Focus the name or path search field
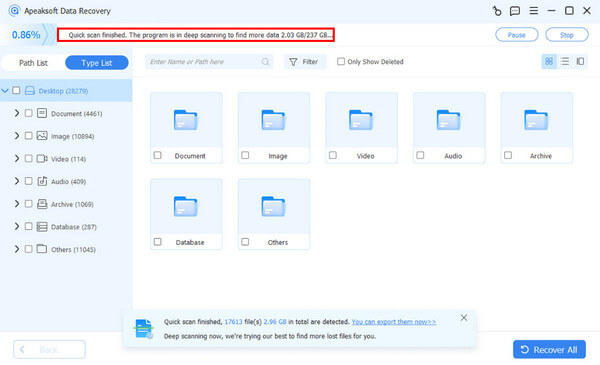This screenshot has width=600, height=365. point(209,62)
